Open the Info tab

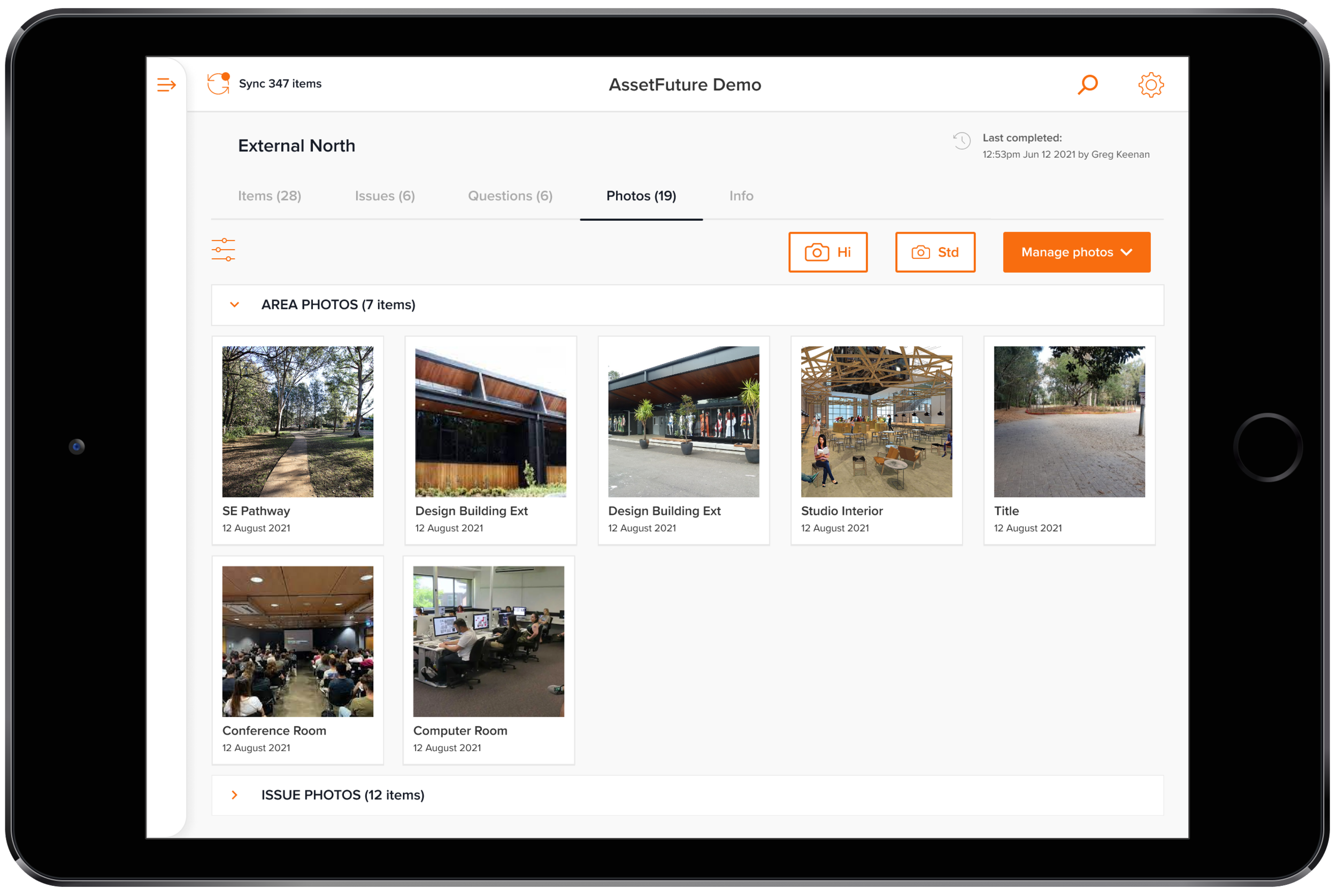pos(741,196)
